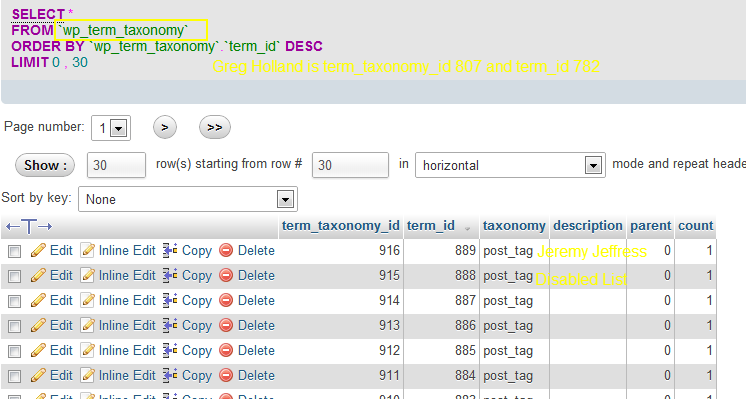Select the post_tag cell in row 914
The image size is (746, 399).
coord(514,301)
